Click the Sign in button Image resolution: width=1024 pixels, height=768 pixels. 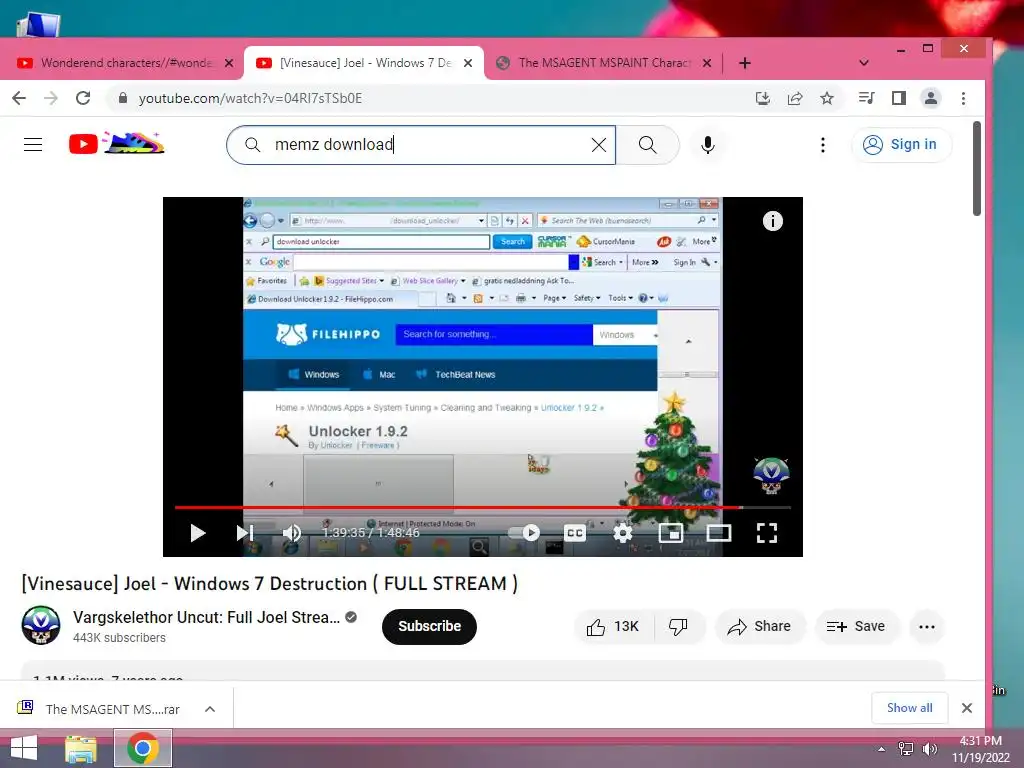coord(901,144)
